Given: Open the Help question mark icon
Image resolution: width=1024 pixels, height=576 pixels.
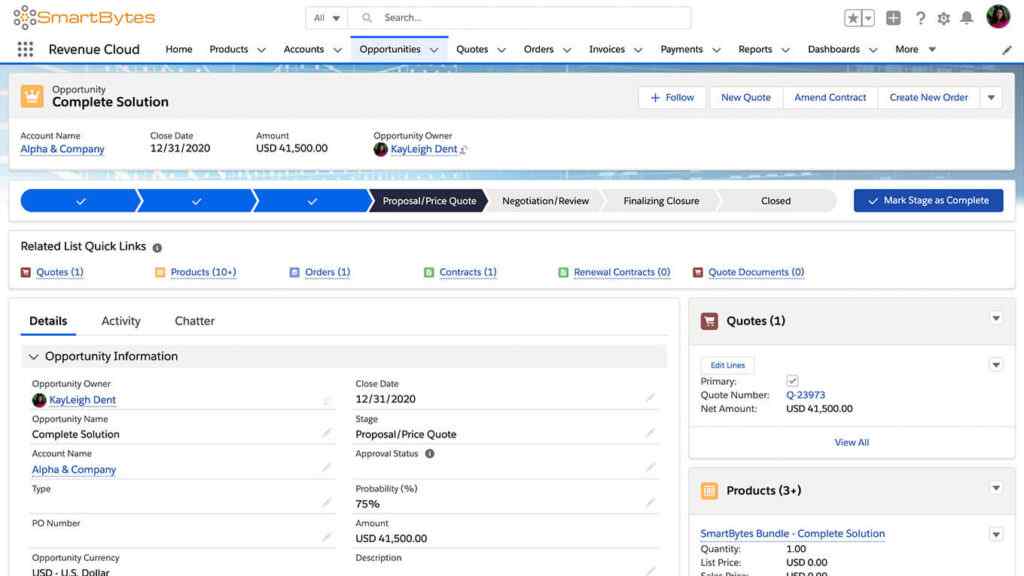Looking at the screenshot, I should pos(920,18).
